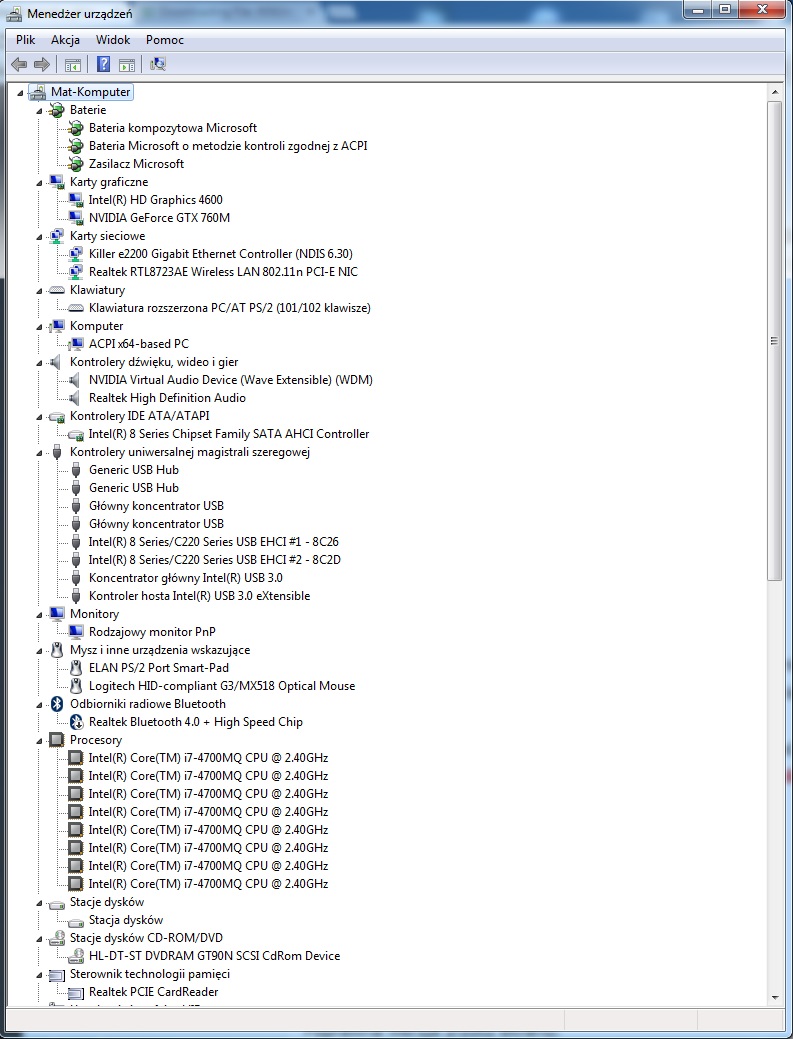Select the Komputer category label
Image resolution: width=793 pixels, height=1039 pixels.
coord(97,326)
